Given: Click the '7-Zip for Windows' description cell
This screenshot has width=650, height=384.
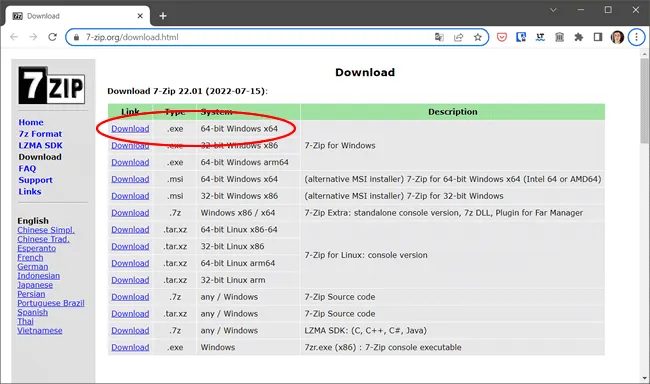Looking at the screenshot, I should [x=453, y=146].
